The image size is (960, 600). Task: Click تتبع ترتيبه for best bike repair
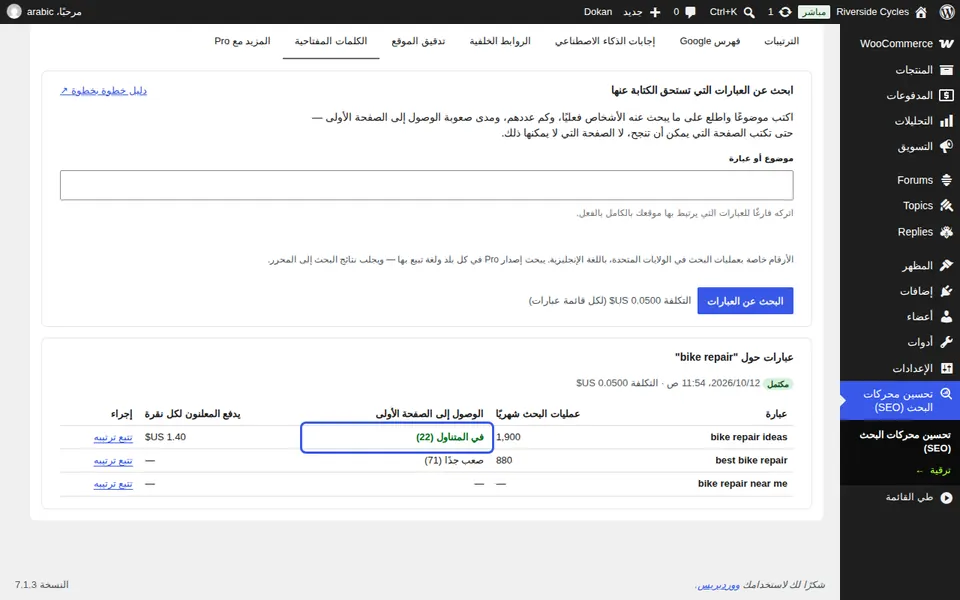tap(113, 460)
